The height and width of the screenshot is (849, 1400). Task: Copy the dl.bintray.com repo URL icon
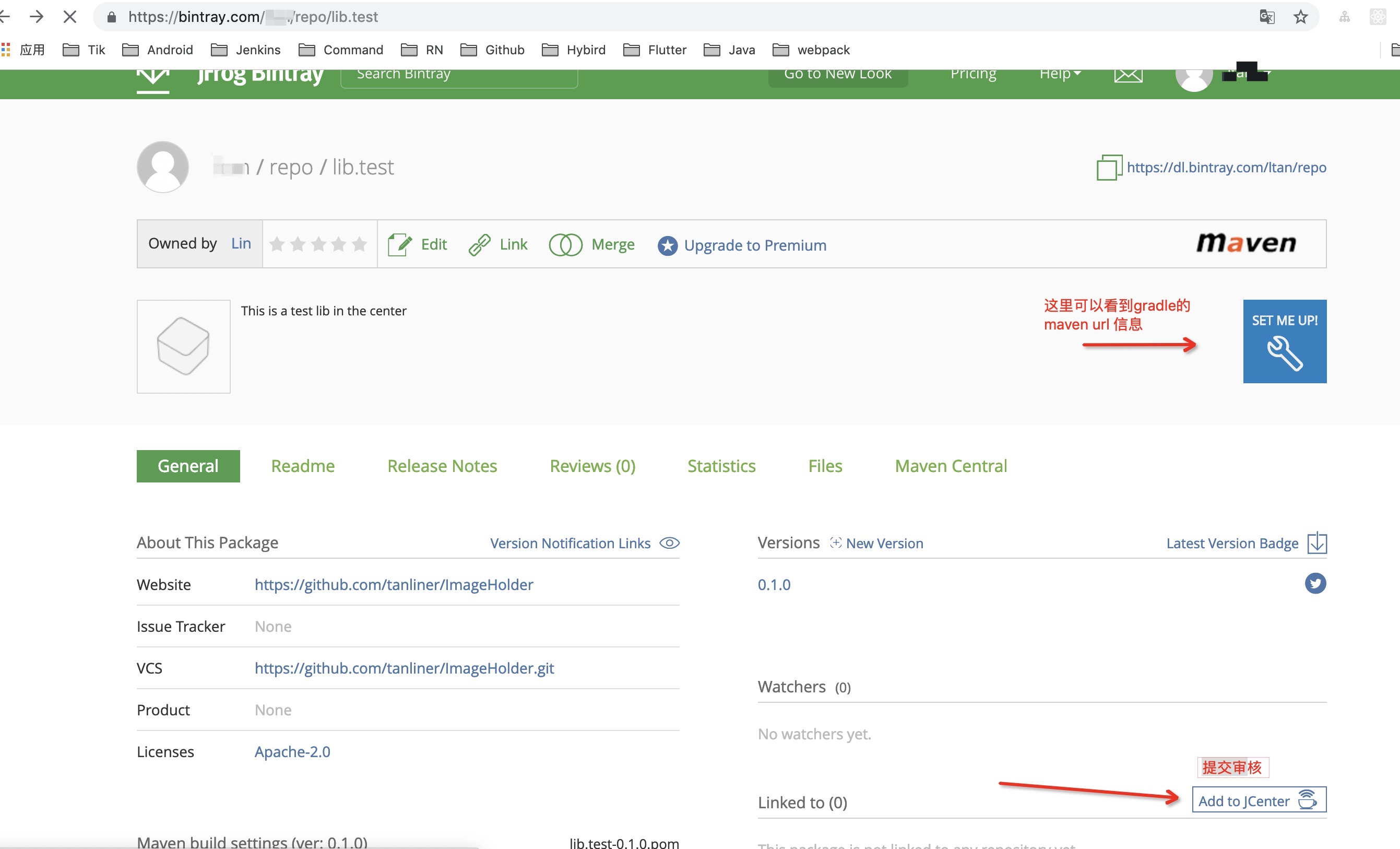point(1109,167)
